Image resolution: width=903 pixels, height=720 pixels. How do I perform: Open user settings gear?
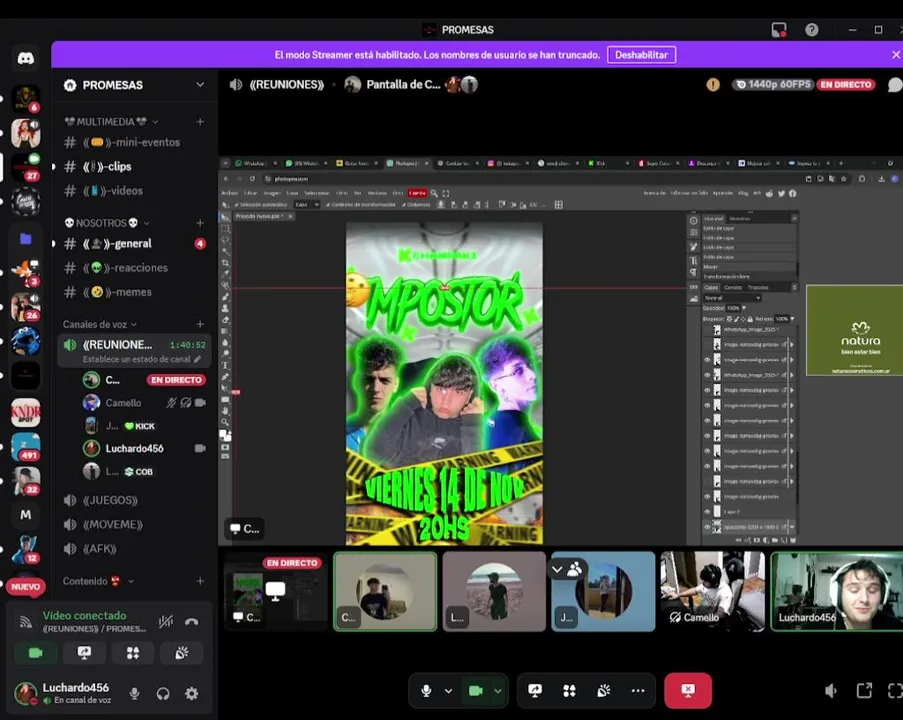[192, 694]
